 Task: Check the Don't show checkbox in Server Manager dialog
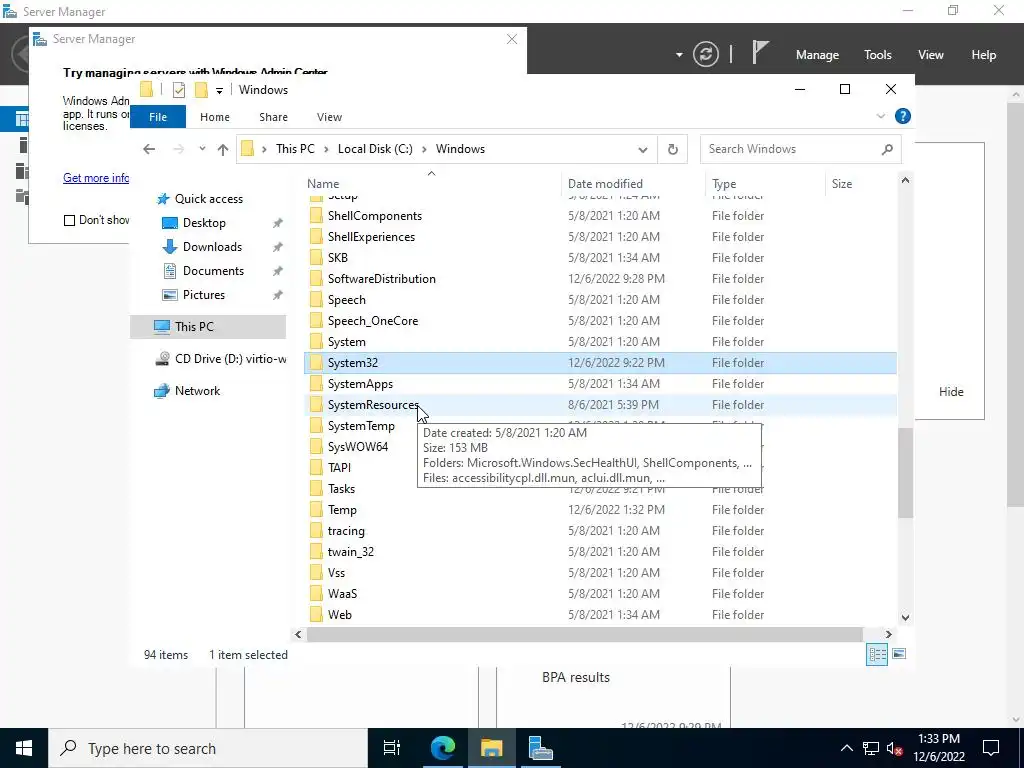69,220
